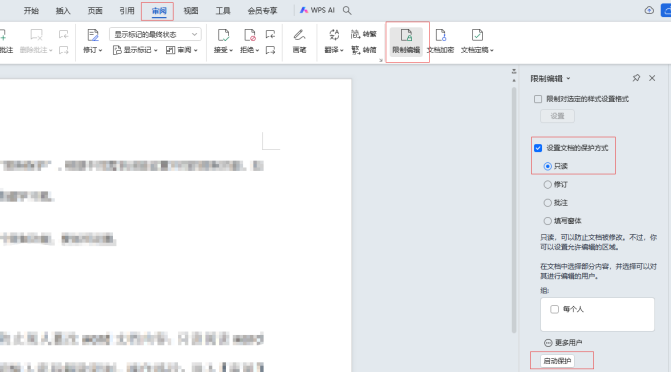Open the Restrict Editing (限制编辑) tool
The width and height of the screenshot is (671, 372).
[x=406, y=41]
